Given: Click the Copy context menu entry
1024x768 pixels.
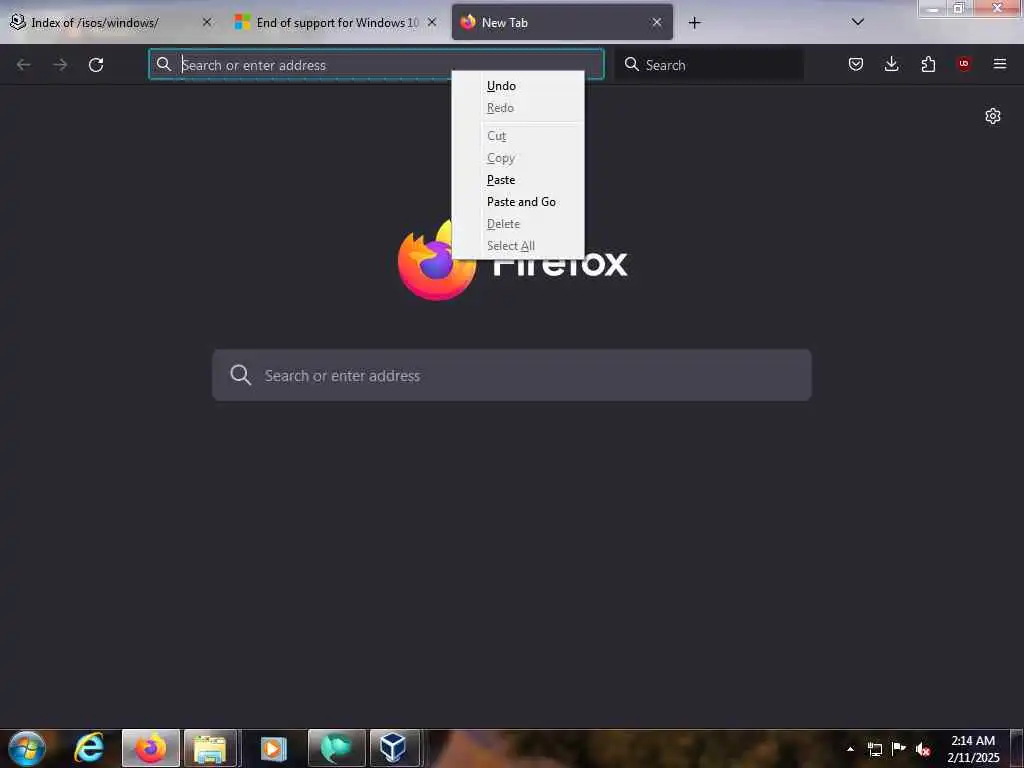Looking at the screenshot, I should click(517, 158).
